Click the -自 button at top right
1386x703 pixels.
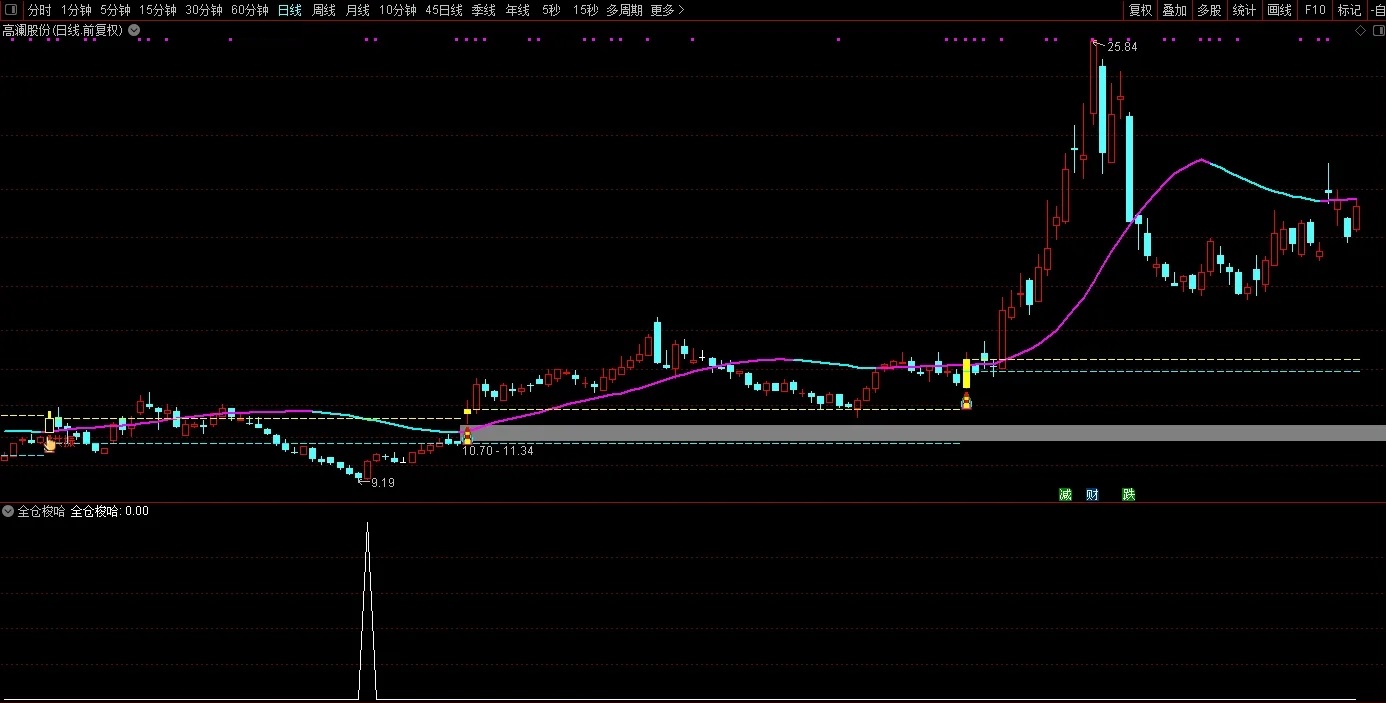(1377, 10)
